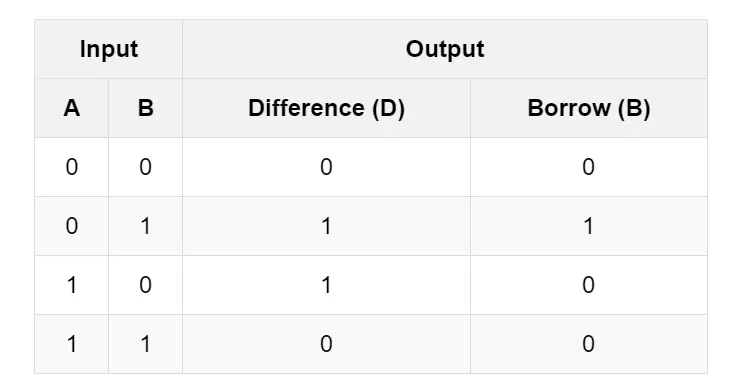The height and width of the screenshot is (392, 743).
Task: Select the input column B header
Action: click(145, 108)
